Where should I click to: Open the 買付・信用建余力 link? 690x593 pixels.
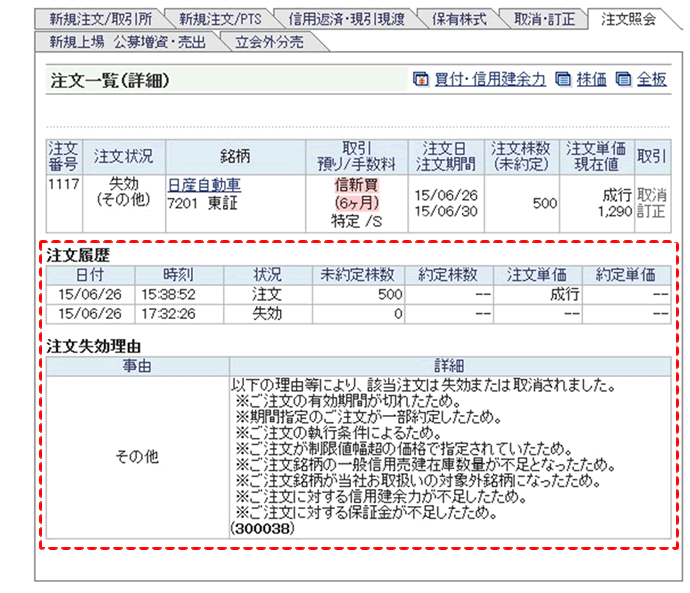click(490, 80)
